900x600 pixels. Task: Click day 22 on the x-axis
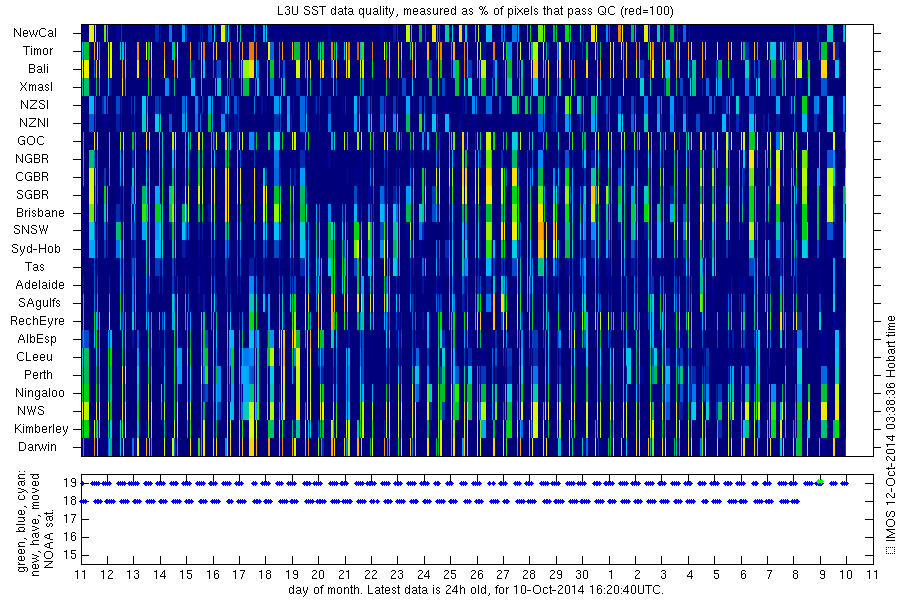[x=371, y=575]
